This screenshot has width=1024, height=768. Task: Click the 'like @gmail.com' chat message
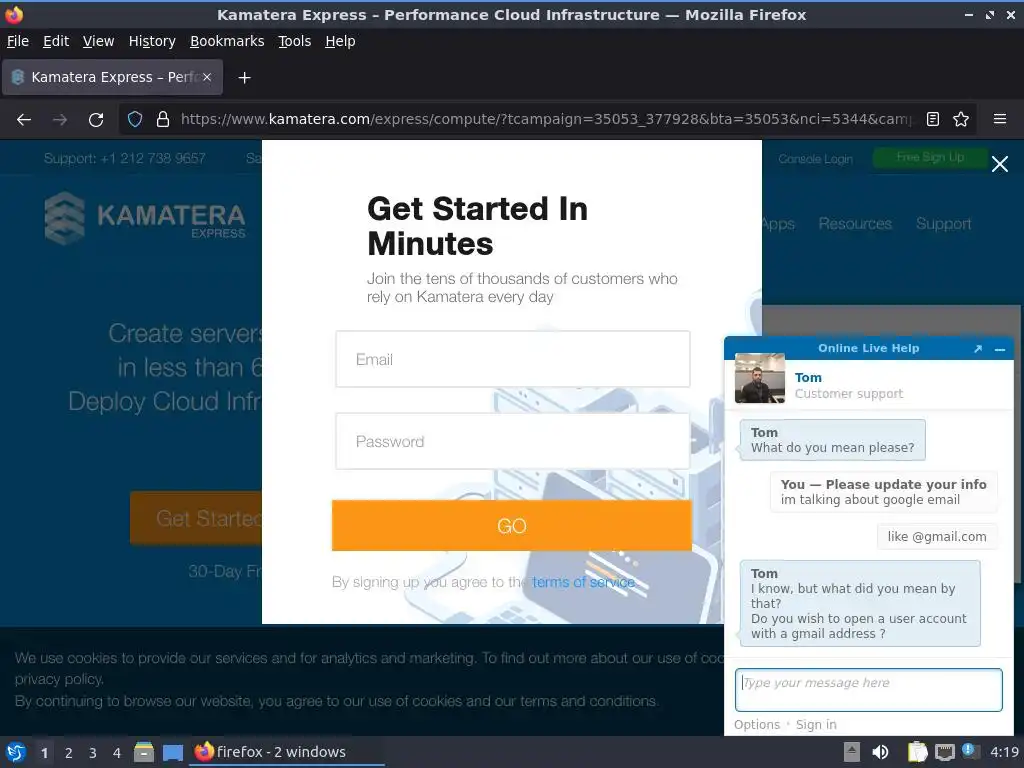coord(937,537)
